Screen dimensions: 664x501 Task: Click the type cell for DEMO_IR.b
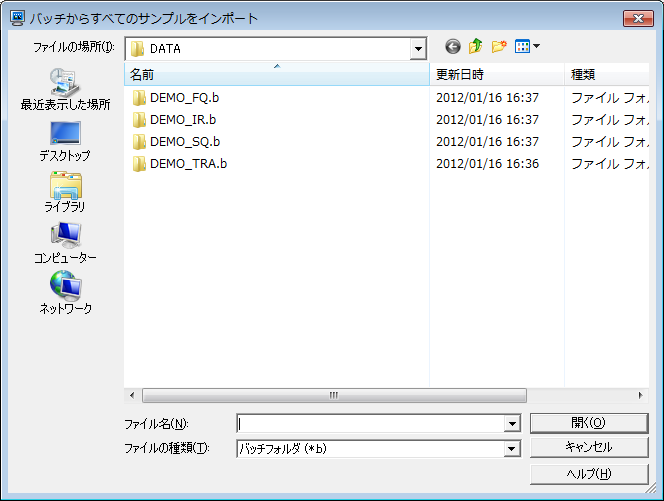tap(610, 120)
